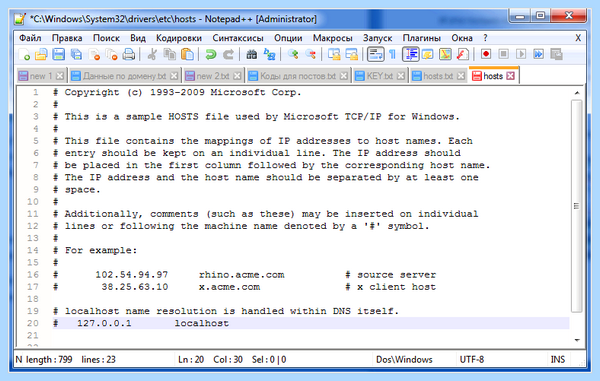
Task: Click the Copy toolbar icon
Action: (x=170, y=54)
